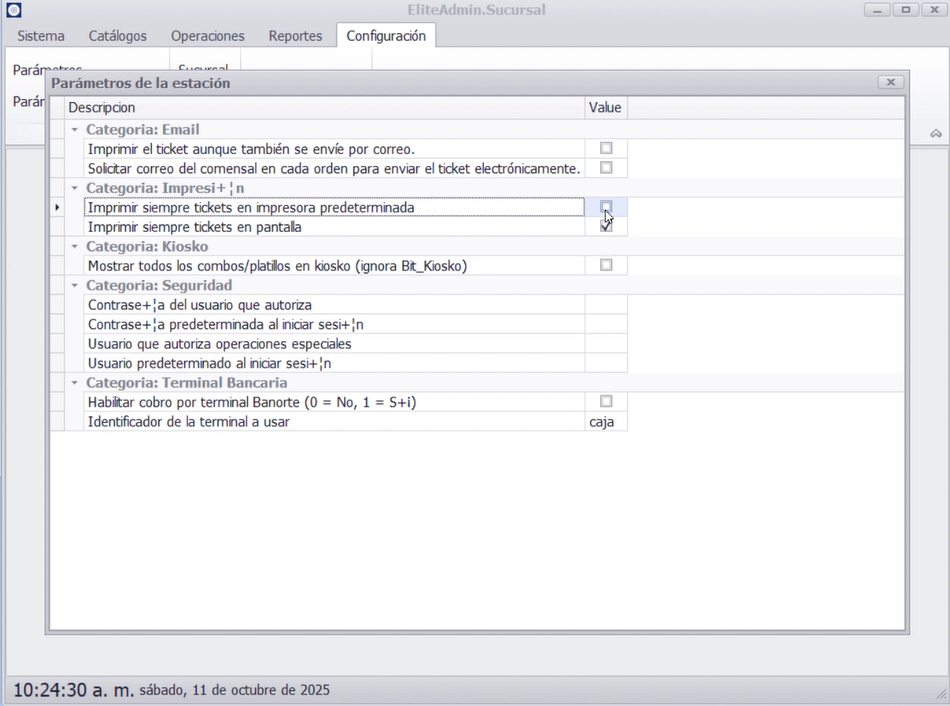Screen dimensions: 950x706
Task: Switch to the Catálogos tab
Action: (118, 36)
